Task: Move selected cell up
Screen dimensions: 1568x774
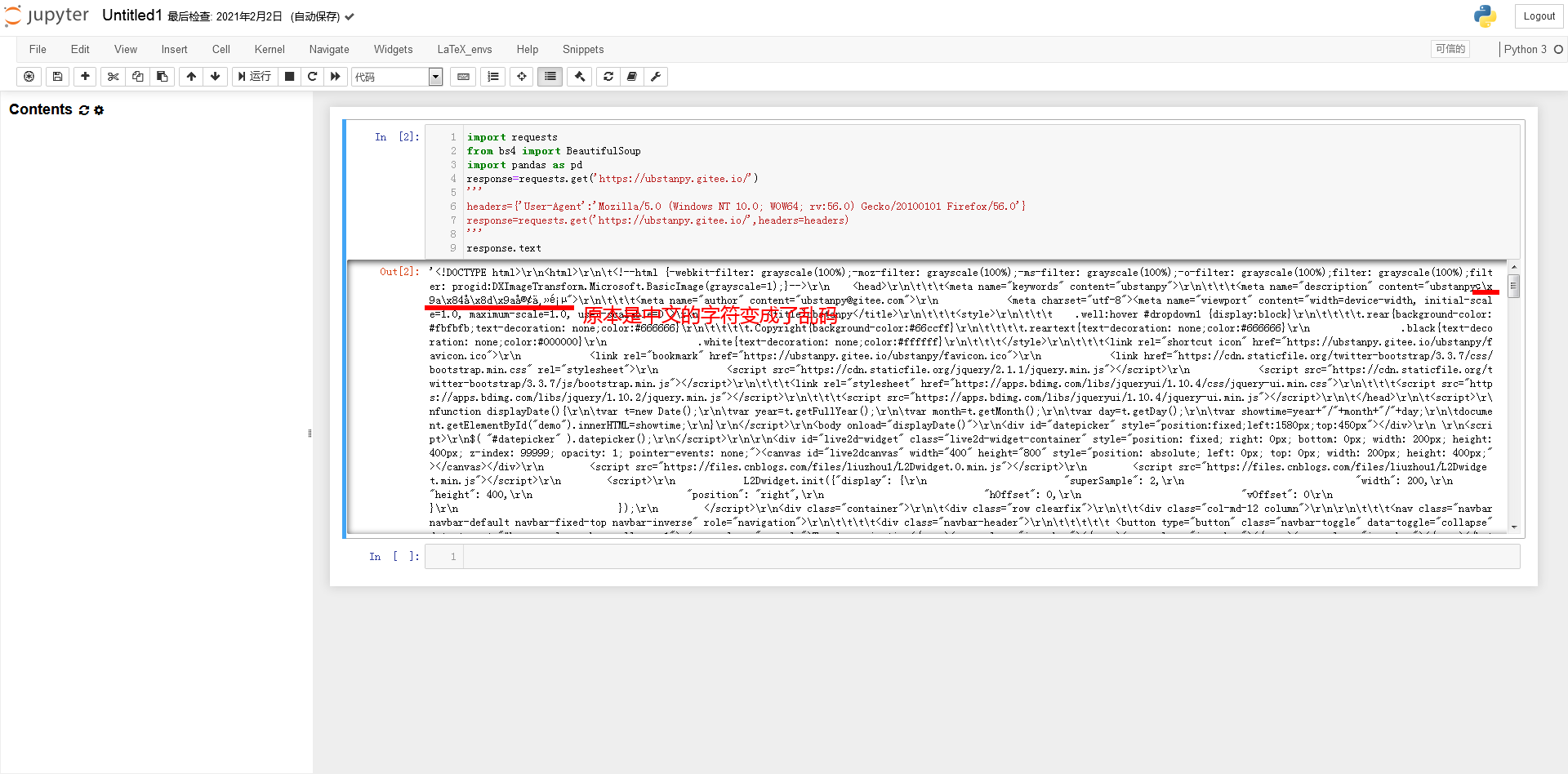Action: point(191,77)
